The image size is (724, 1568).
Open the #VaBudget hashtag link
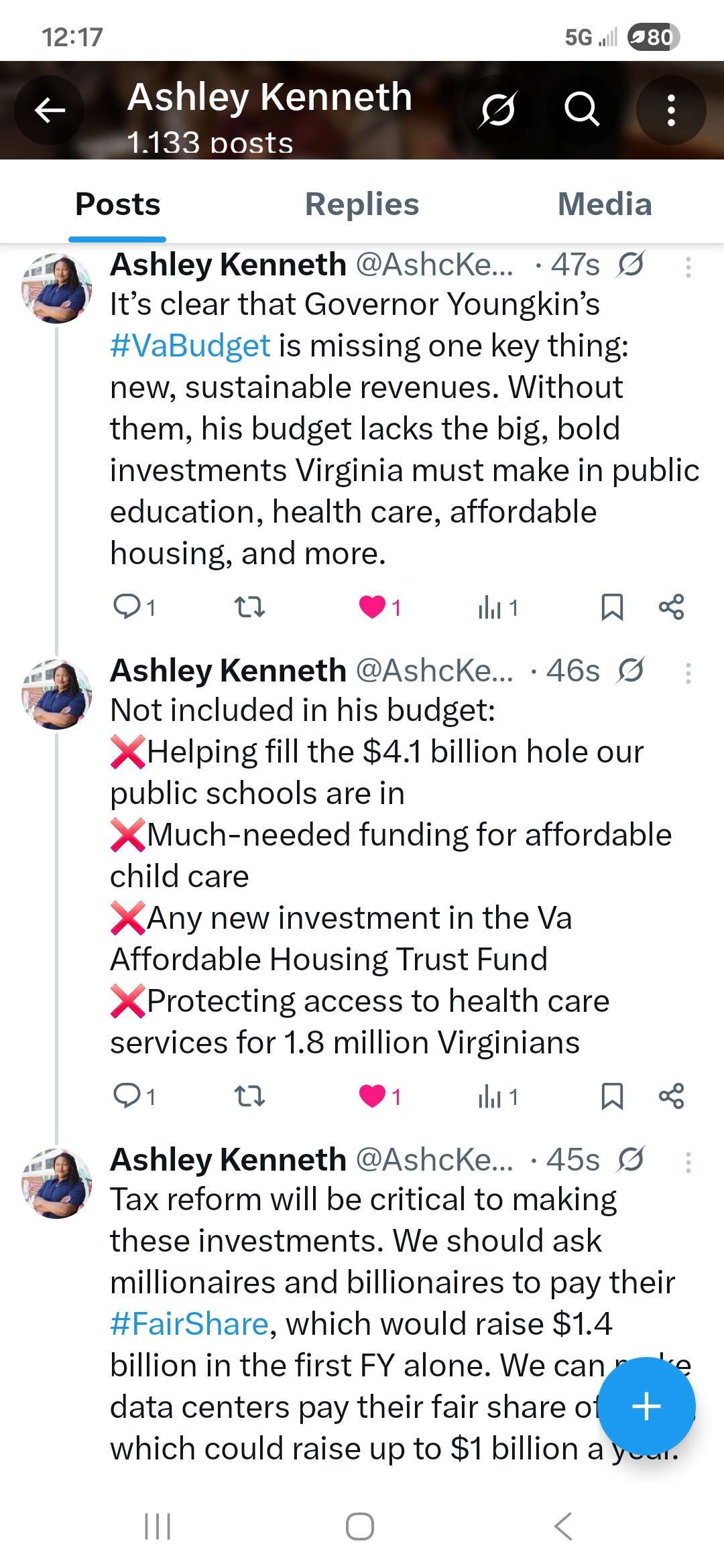pos(190,346)
